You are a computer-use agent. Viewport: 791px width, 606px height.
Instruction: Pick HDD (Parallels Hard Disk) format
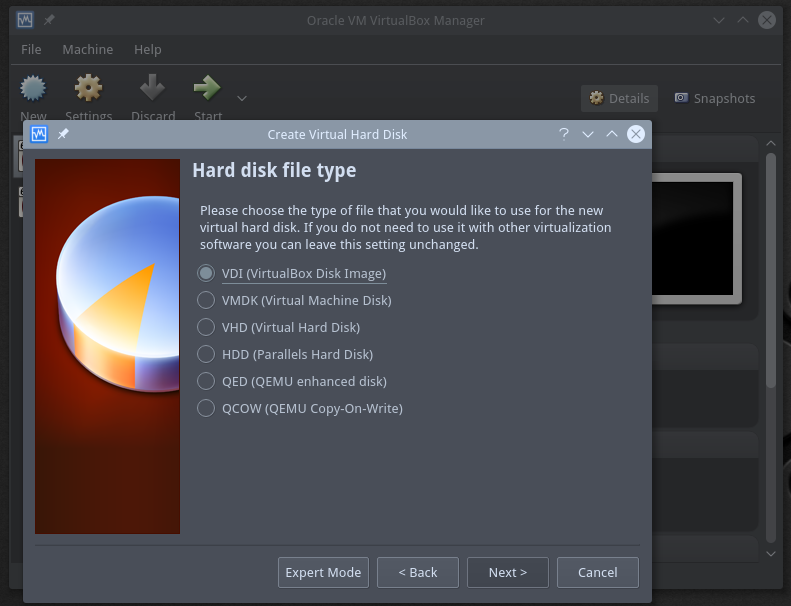pyautogui.click(x=285, y=354)
